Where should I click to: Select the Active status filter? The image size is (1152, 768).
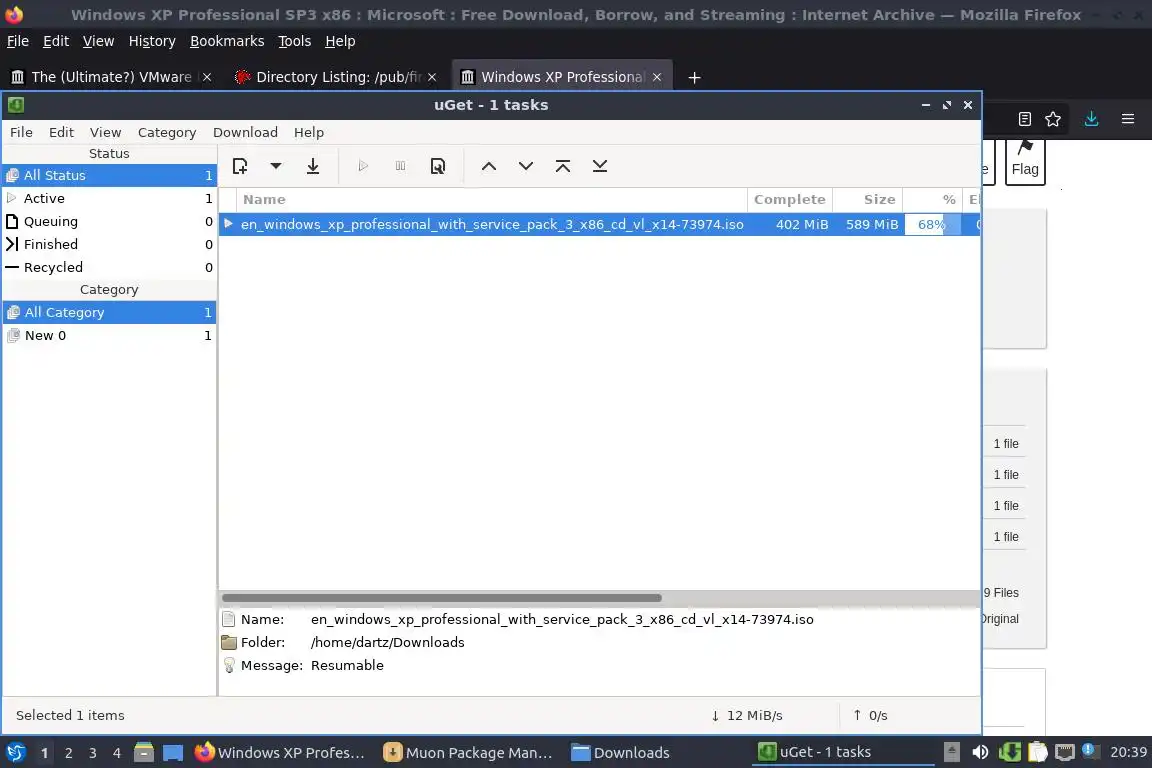109,198
